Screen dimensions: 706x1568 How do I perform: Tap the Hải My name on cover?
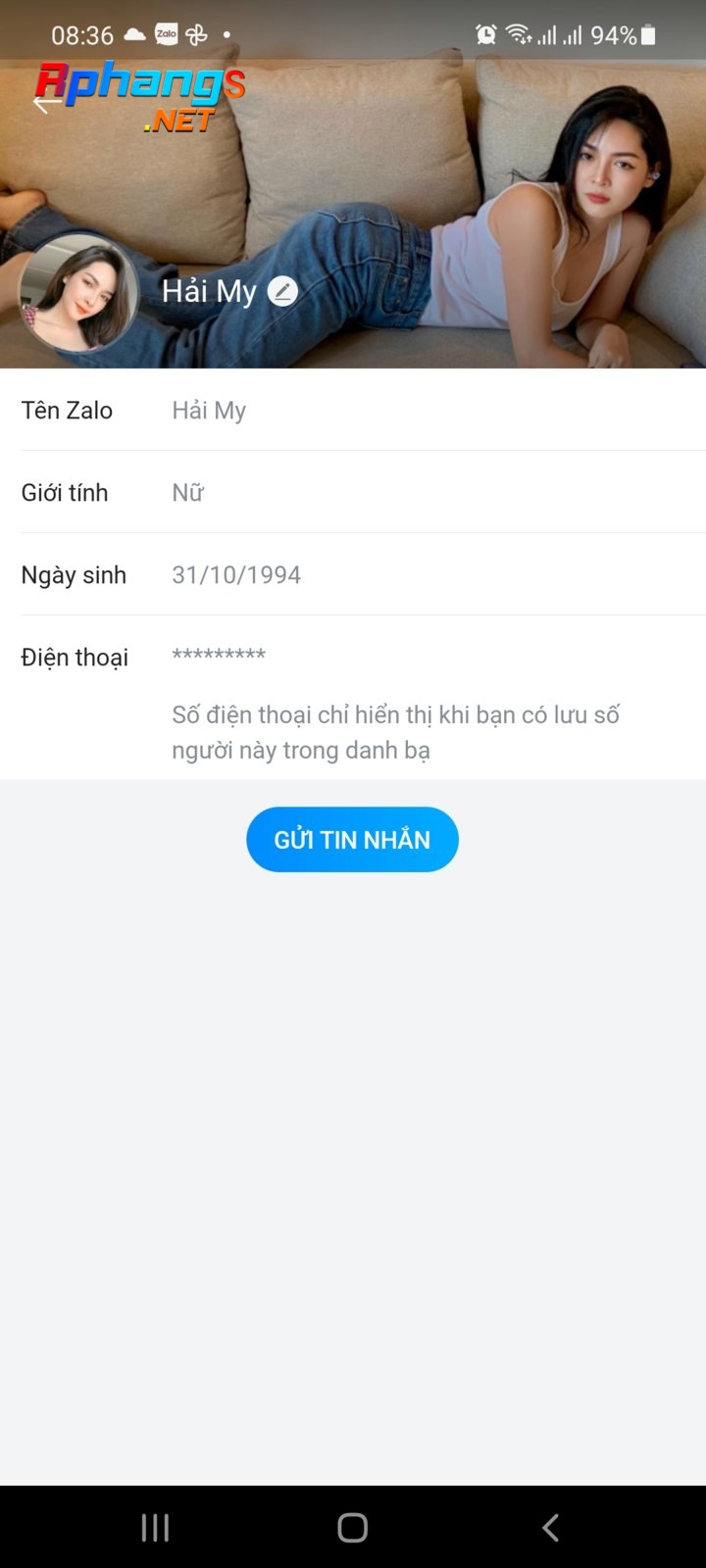(x=209, y=291)
